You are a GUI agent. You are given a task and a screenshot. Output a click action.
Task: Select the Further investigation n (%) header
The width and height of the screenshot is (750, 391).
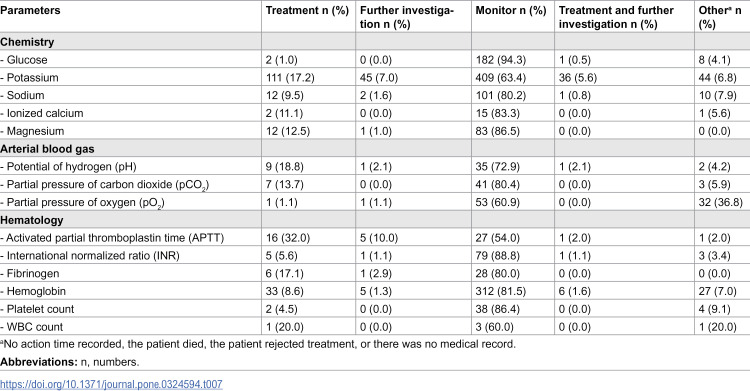(407, 17)
